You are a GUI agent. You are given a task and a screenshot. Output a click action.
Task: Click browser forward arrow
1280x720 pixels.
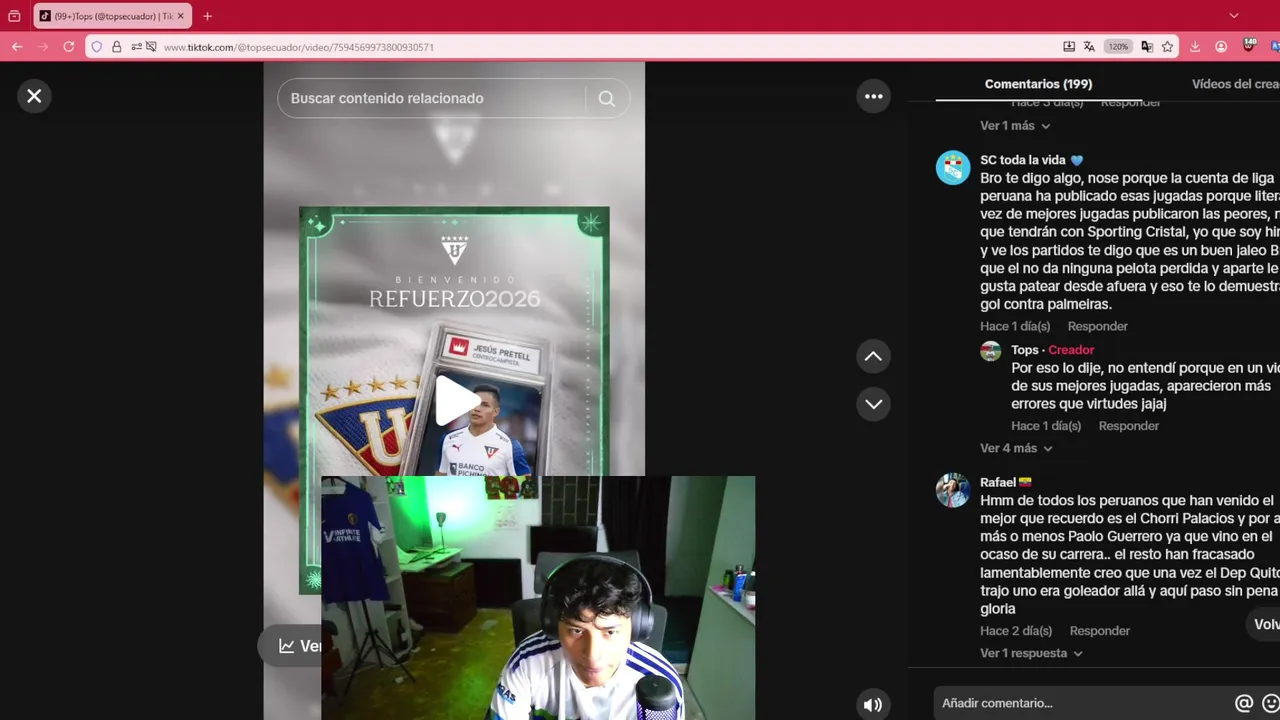(43, 46)
